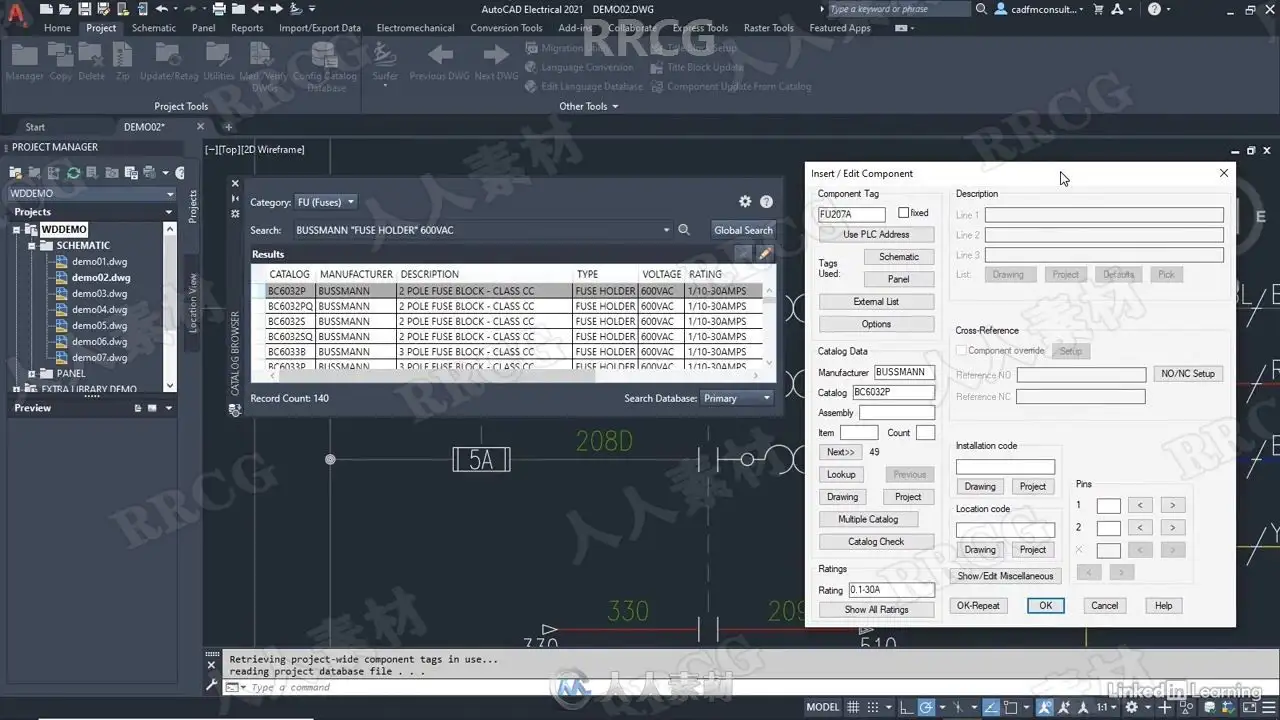1280x720 pixels.
Task: Toggle ortho mode in status bar
Action: point(906,707)
